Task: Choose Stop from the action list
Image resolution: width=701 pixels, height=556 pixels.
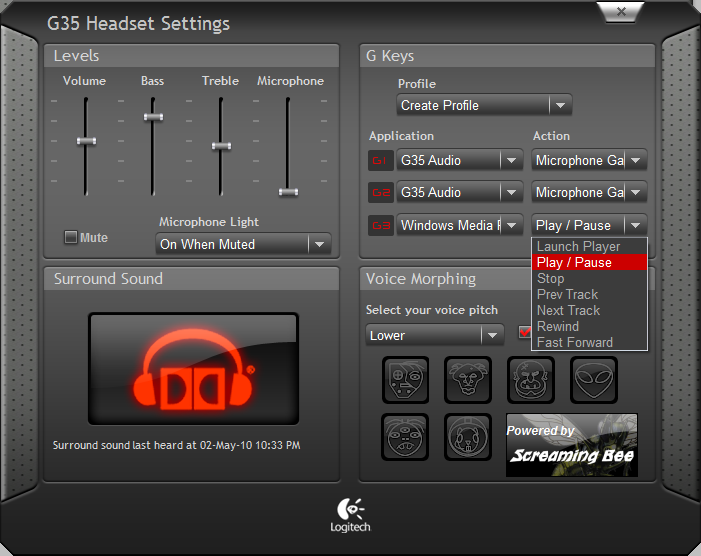Action: click(589, 278)
